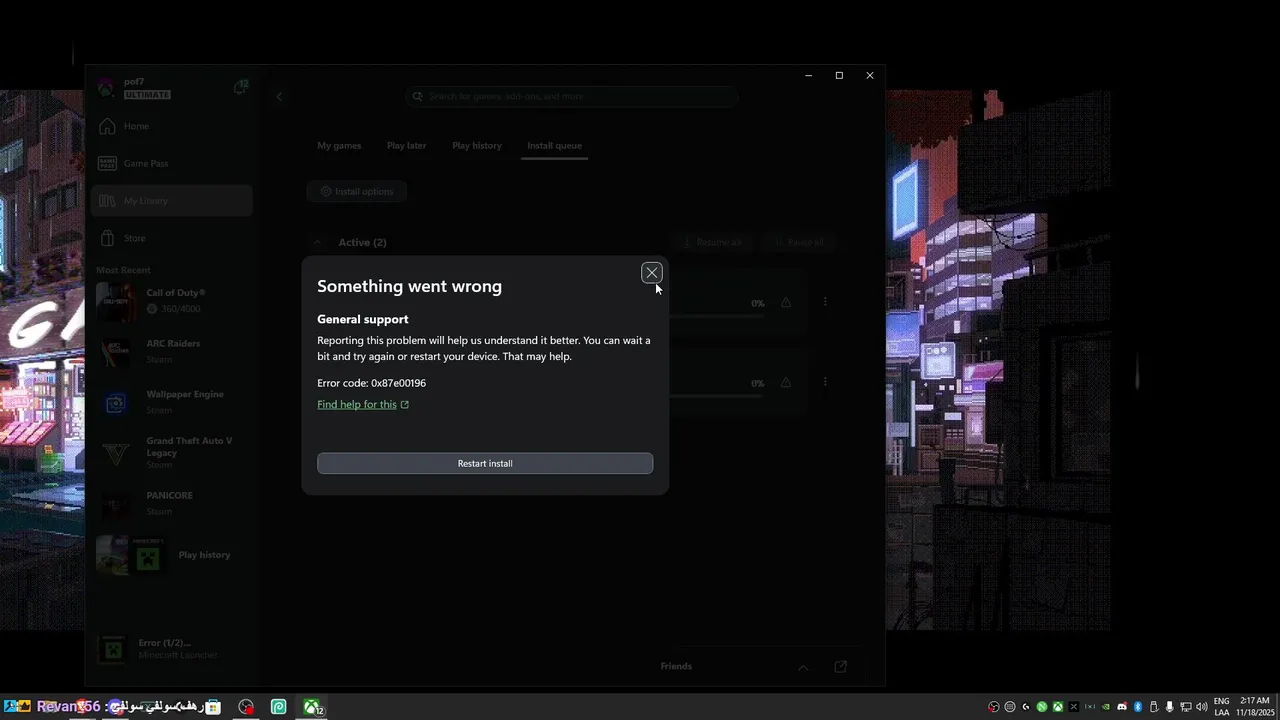Open network settings tray icon

[x=1185, y=707]
